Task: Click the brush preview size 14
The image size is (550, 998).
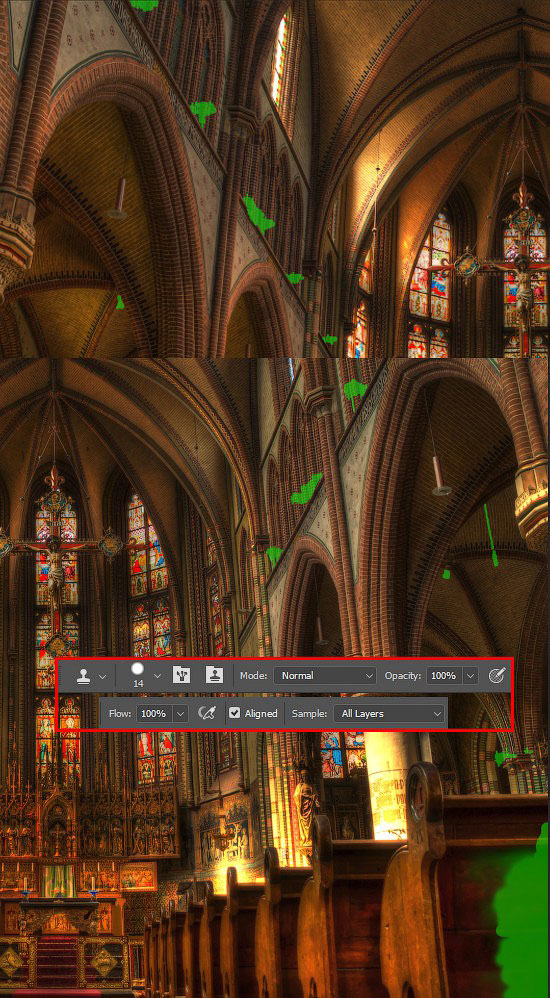Action: 138,676
